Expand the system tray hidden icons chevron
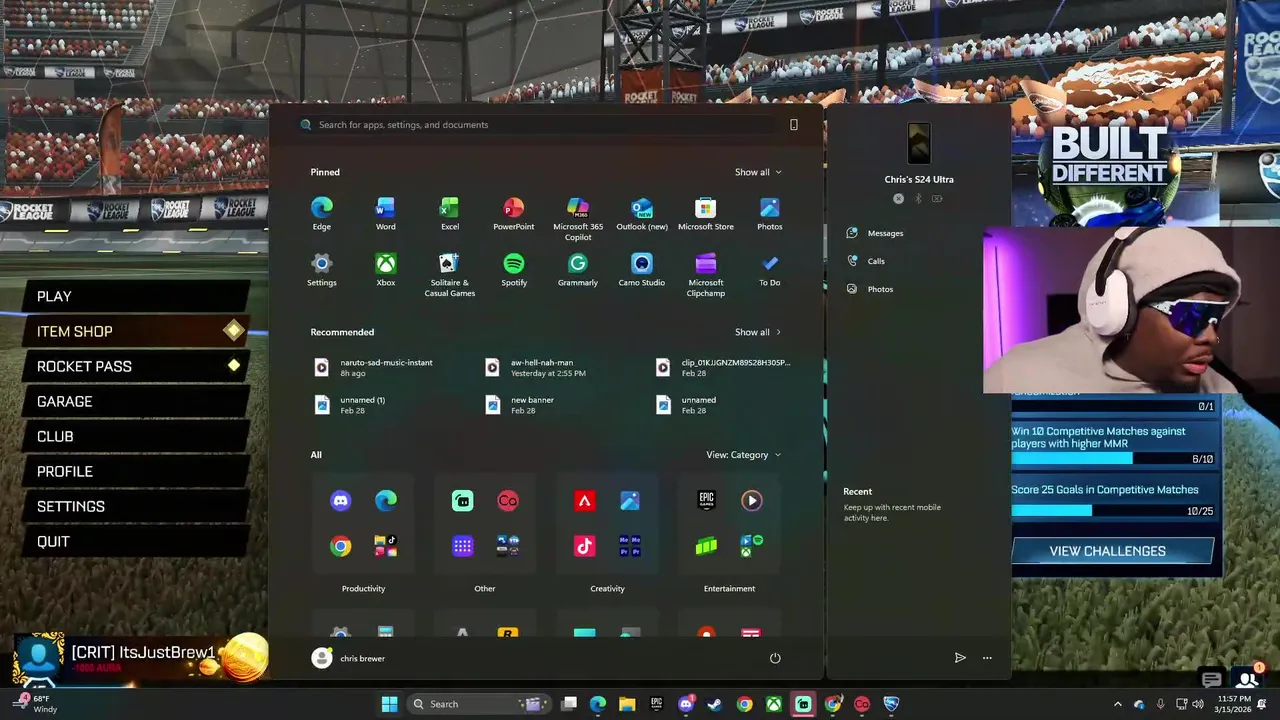 1118,704
